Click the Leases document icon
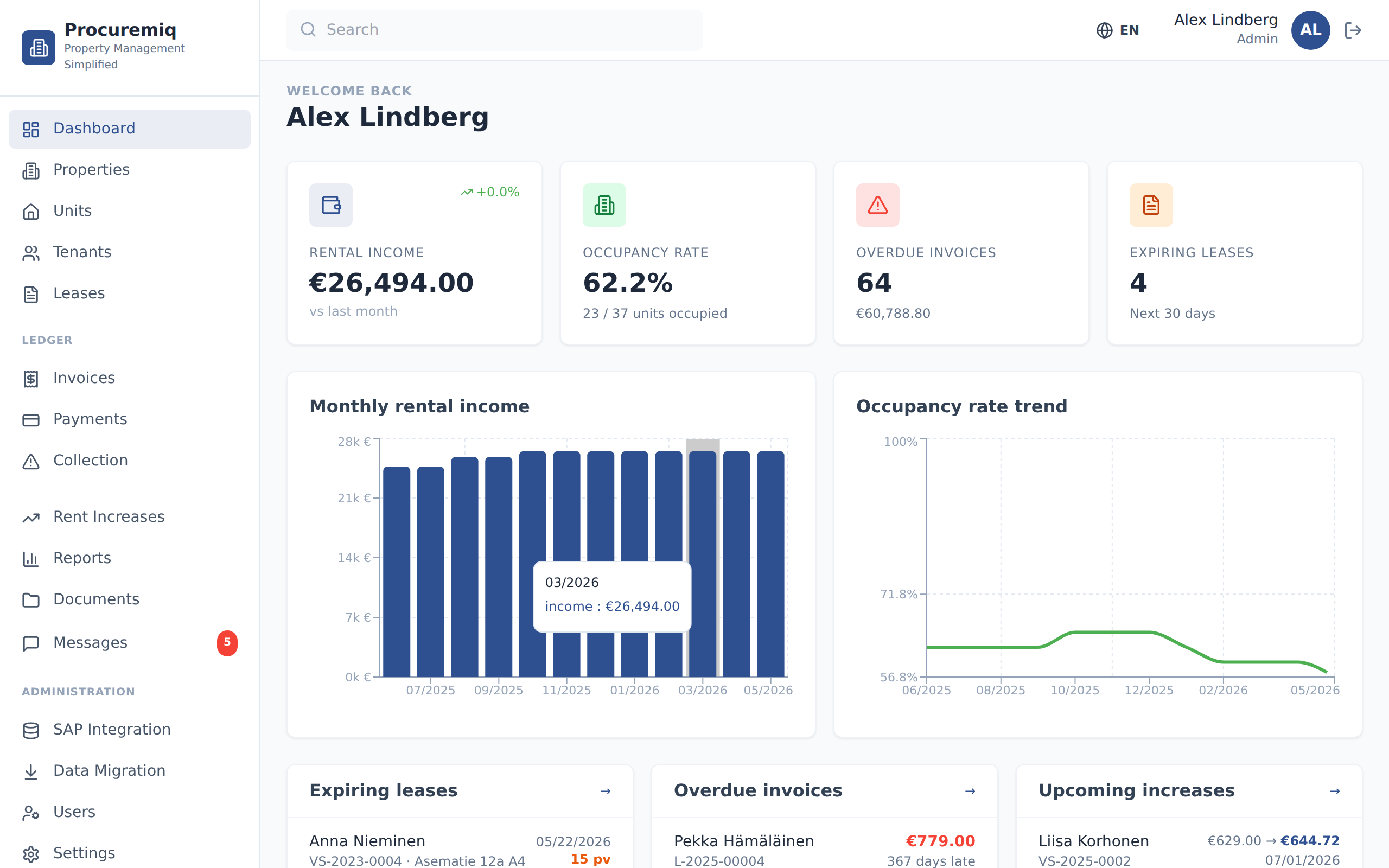Image resolution: width=1389 pixels, height=868 pixels. click(x=31, y=294)
